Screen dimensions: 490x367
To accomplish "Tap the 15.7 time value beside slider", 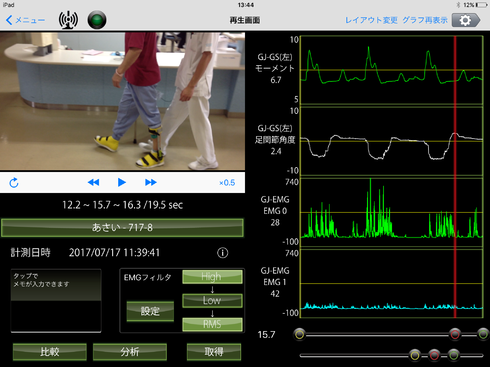I will tap(266, 334).
